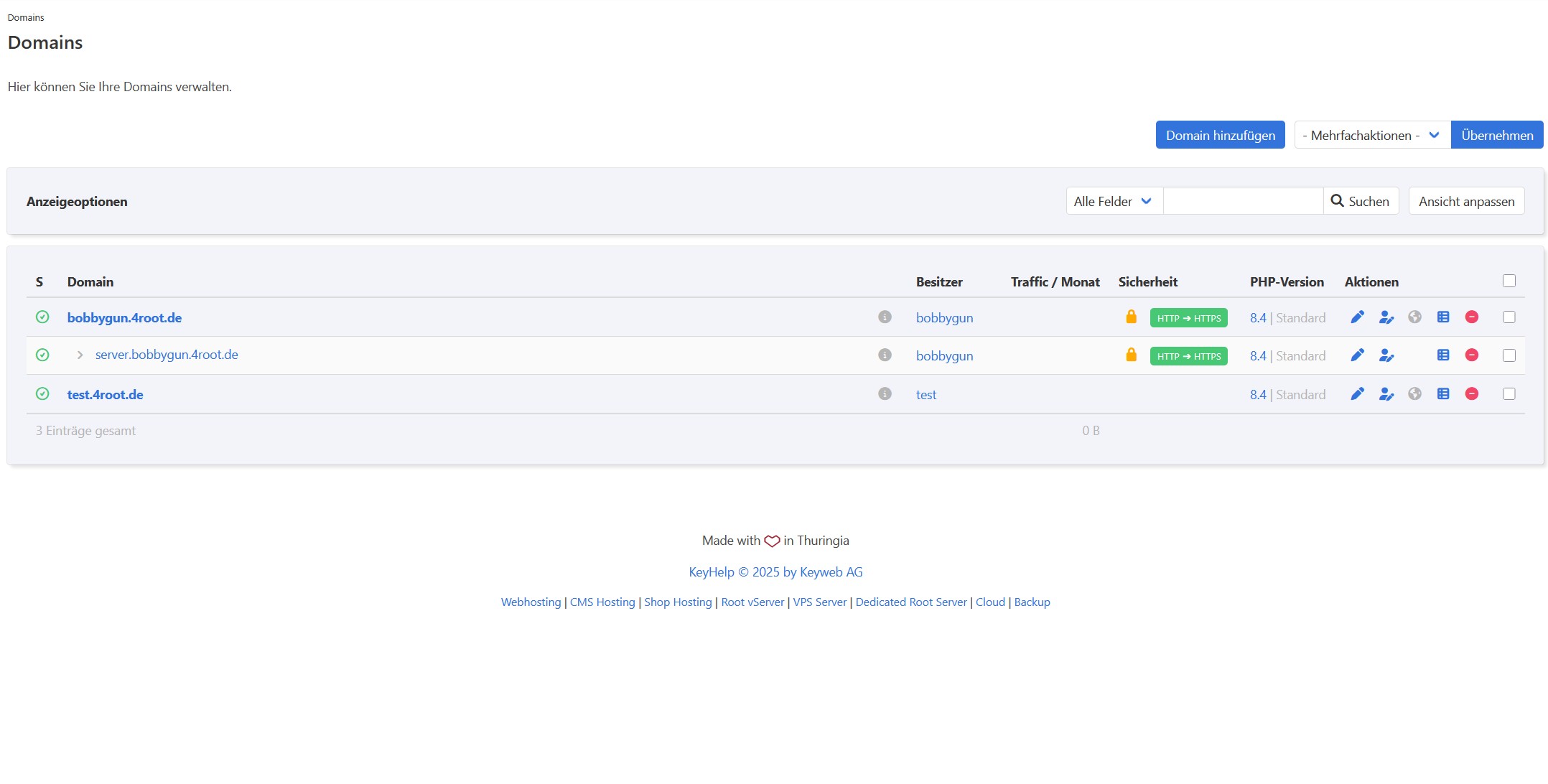
Task: Open the Mehrfachaktionen dropdown
Action: [1371, 135]
